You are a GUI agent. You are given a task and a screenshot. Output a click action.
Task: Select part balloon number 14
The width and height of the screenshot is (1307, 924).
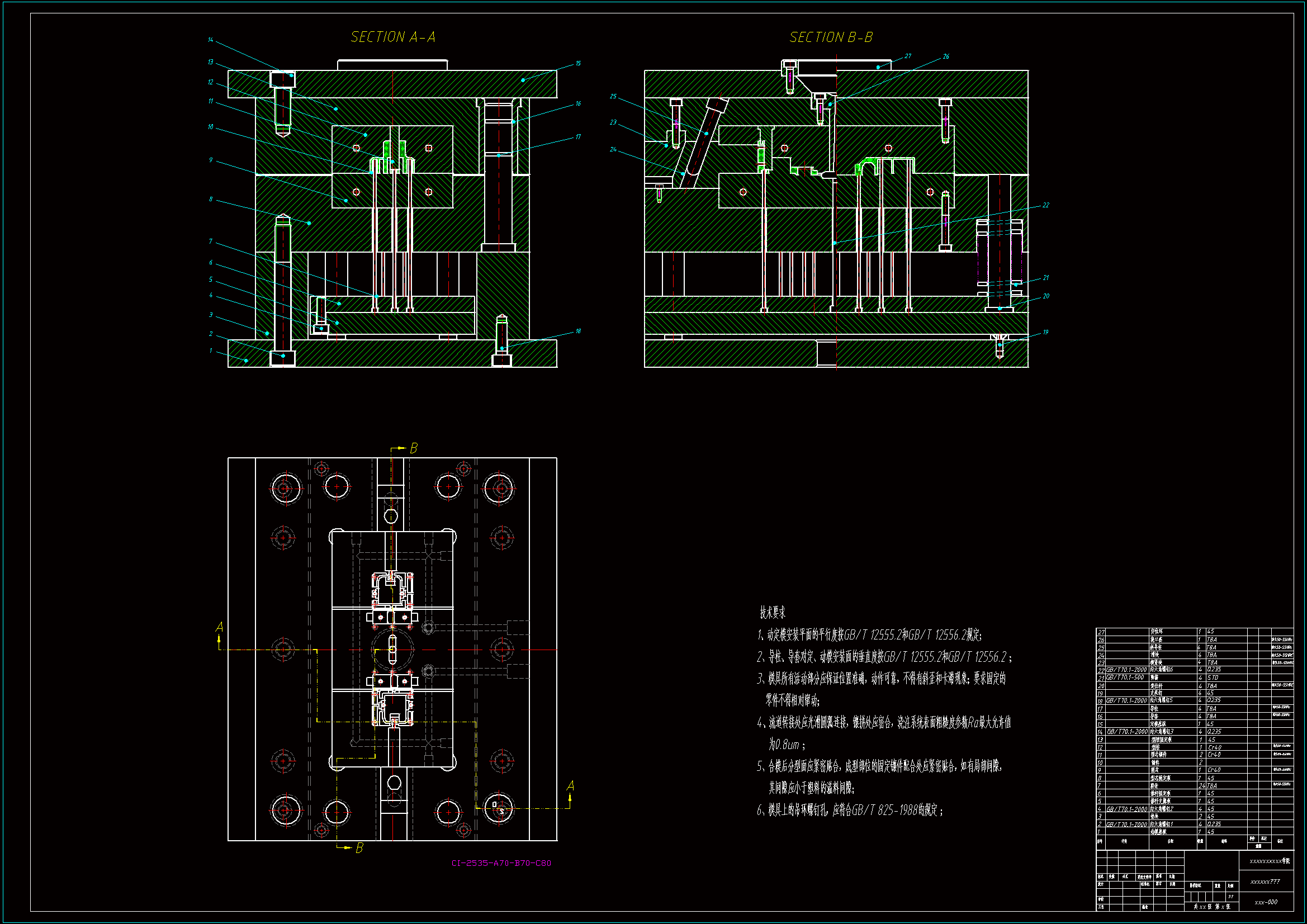click(210, 40)
